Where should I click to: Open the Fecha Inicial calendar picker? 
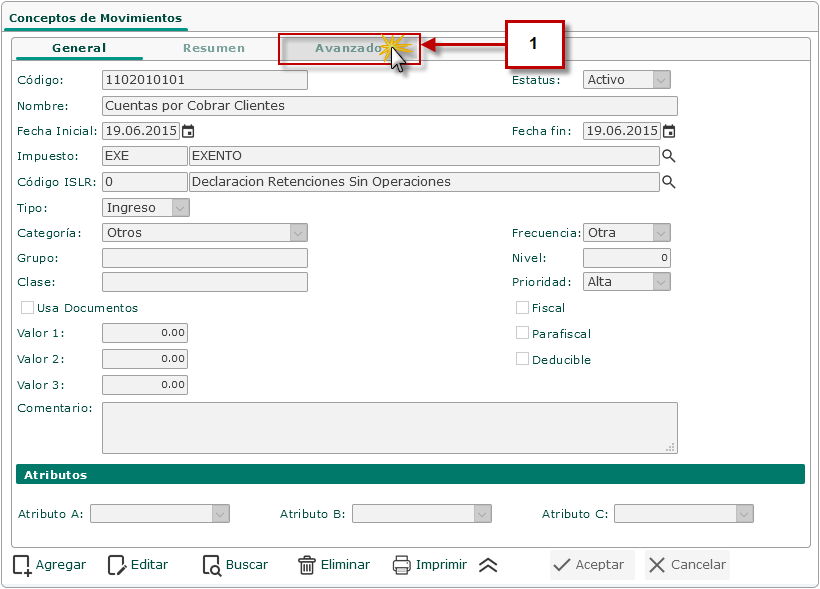point(188,131)
